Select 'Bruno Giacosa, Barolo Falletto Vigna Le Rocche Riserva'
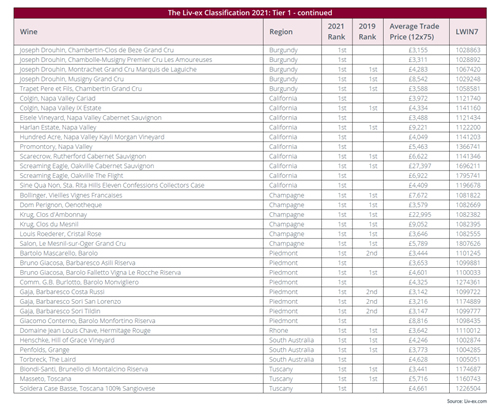500x417 pixels. [100, 273]
